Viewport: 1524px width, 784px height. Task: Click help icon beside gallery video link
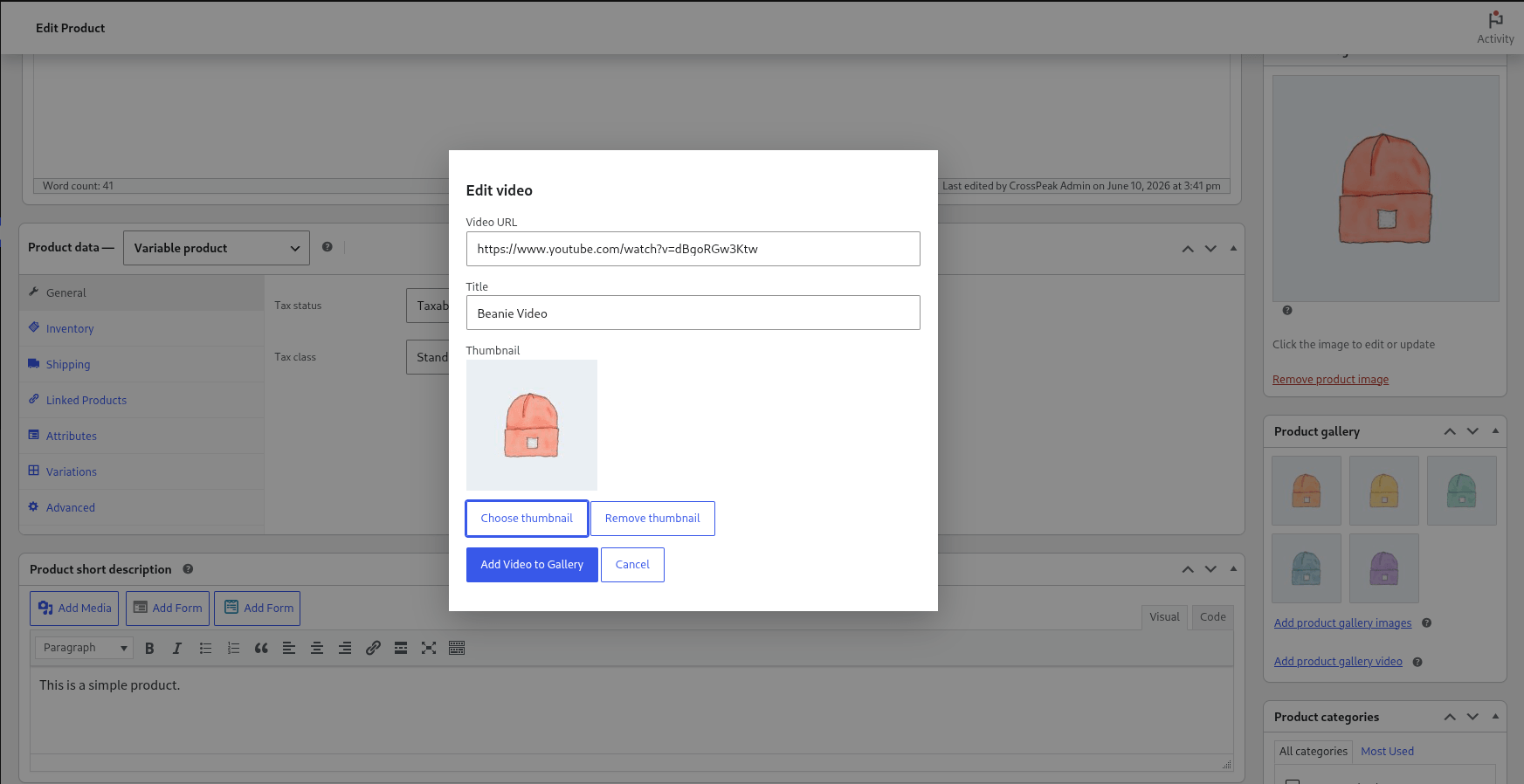[x=1417, y=662]
